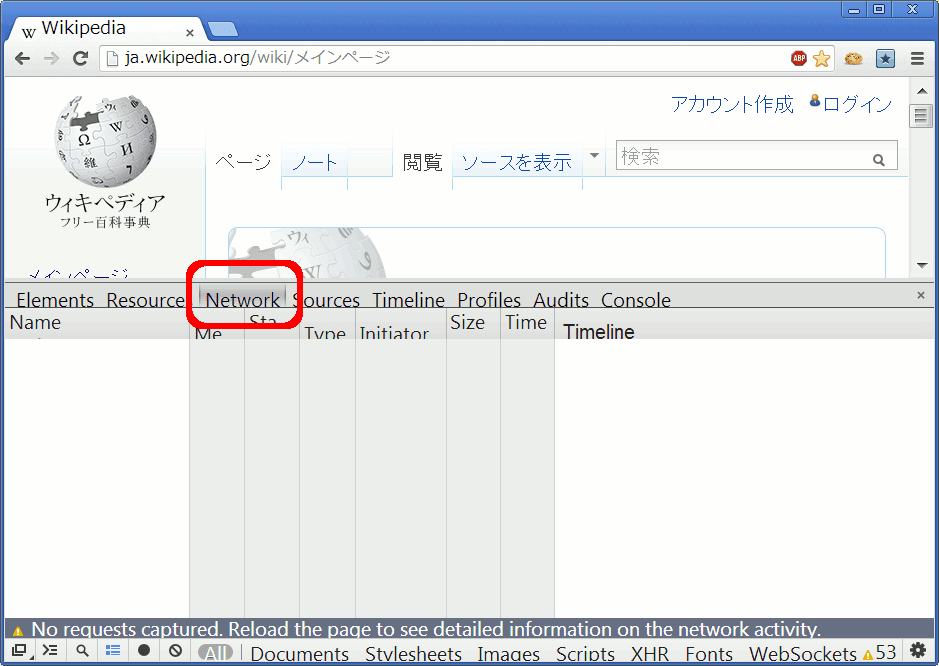Open a new browser tab

[x=223, y=29]
